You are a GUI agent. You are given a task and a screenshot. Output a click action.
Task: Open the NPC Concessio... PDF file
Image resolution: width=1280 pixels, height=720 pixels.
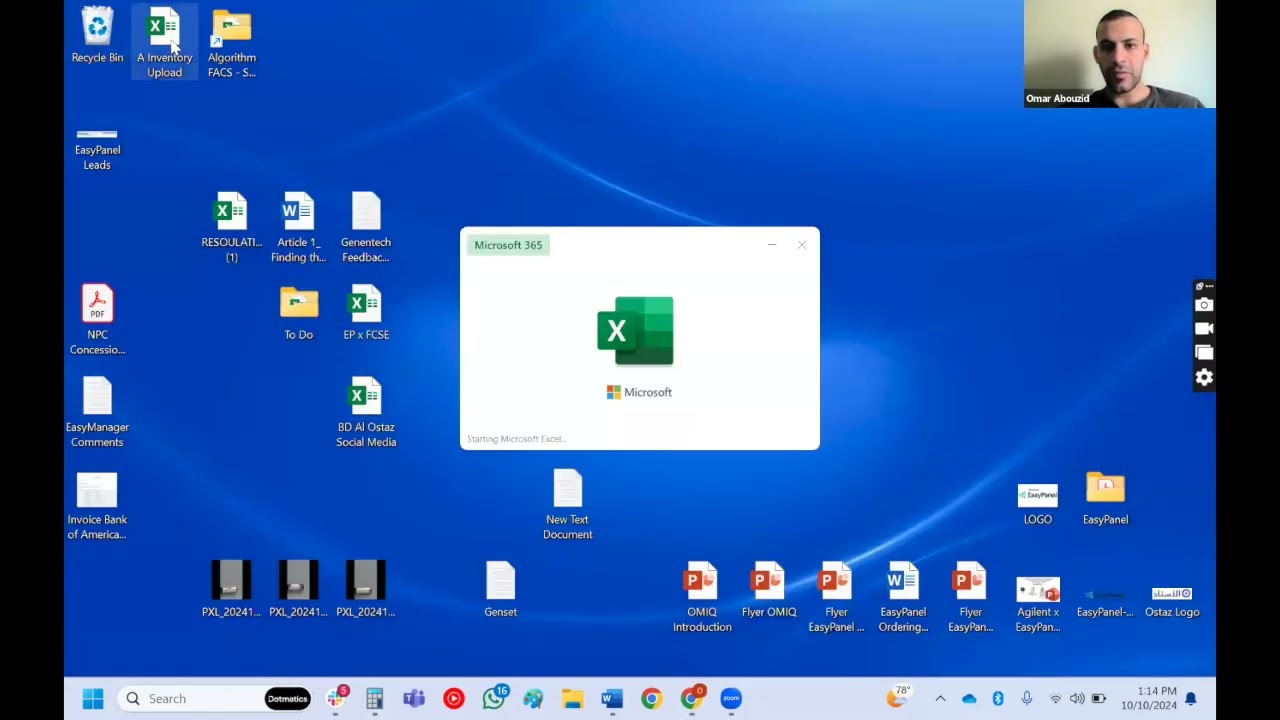pyautogui.click(x=97, y=320)
